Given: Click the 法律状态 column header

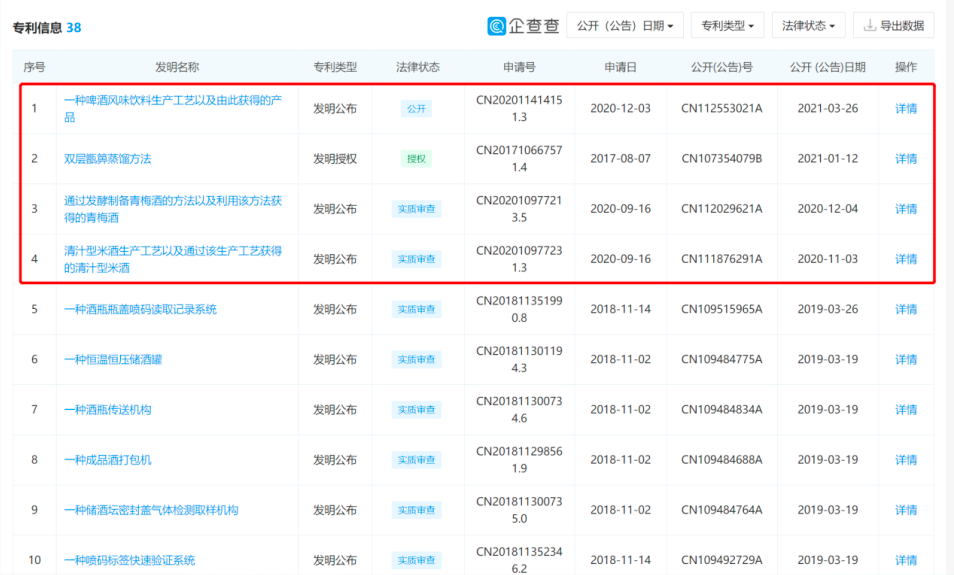Looking at the screenshot, I should point(417,67).
